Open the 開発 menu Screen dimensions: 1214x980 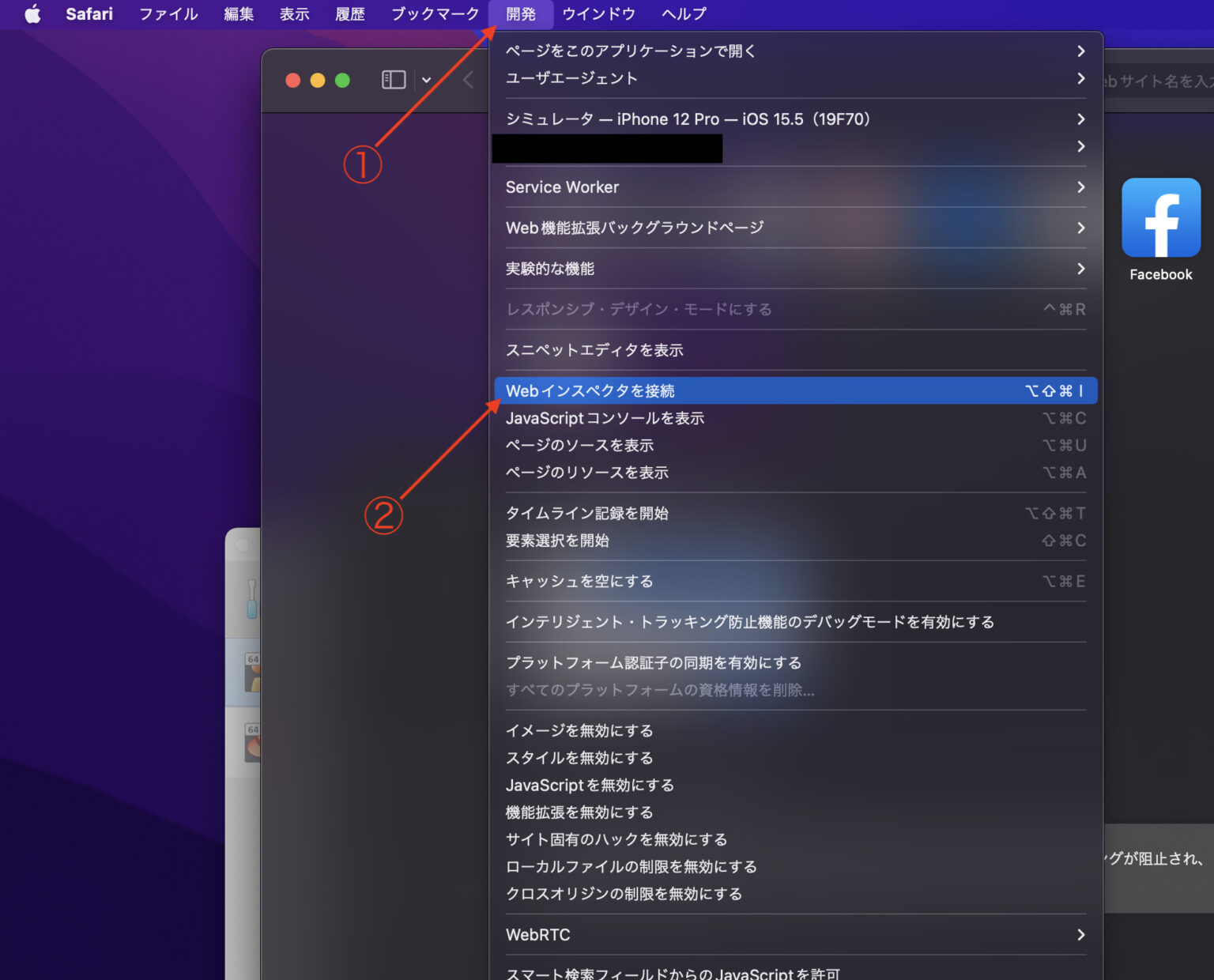(x=521, y=13)
